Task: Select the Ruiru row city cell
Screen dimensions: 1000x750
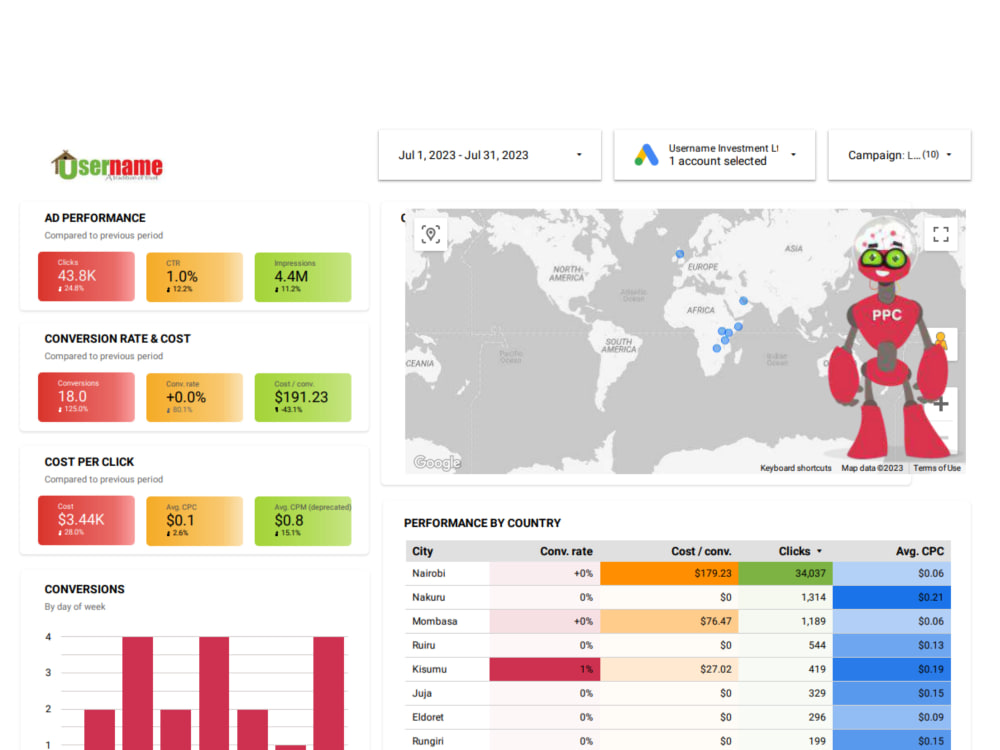Action: pos(448,645)
